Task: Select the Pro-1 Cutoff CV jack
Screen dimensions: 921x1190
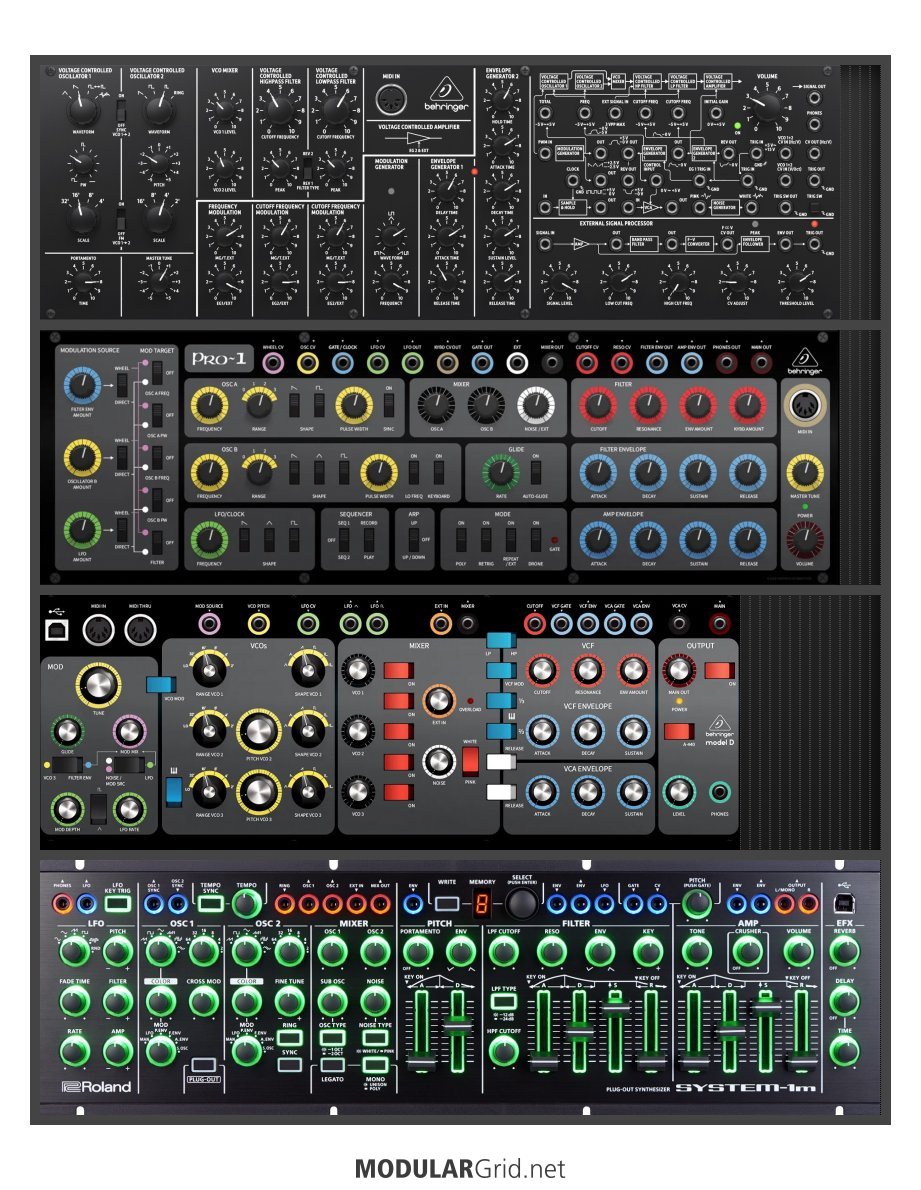Action: pyautogui.click(x=586, y=363)
